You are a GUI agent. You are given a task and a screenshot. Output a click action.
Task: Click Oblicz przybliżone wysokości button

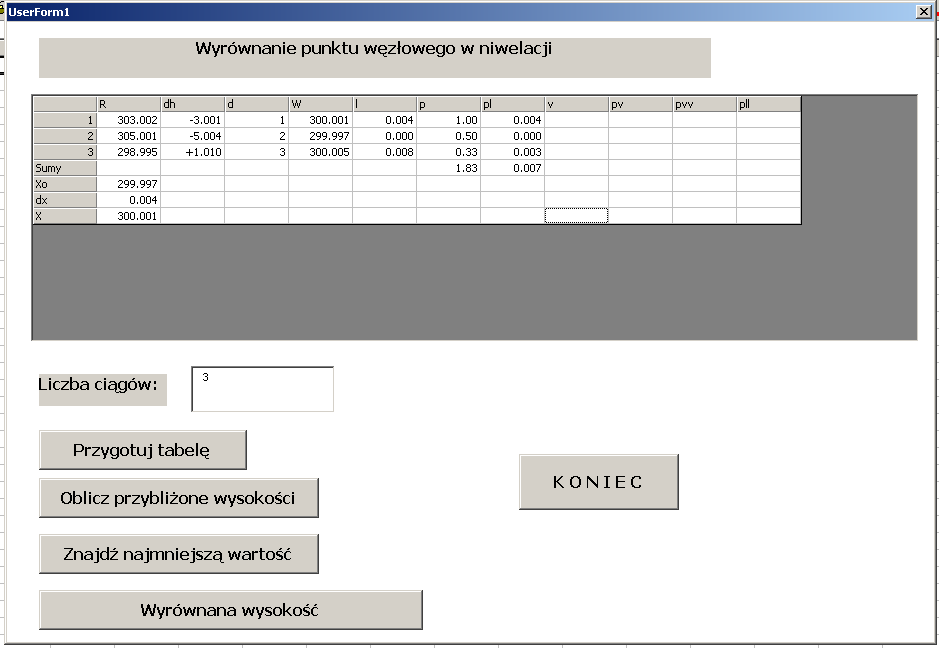click(x=178, y=498)
